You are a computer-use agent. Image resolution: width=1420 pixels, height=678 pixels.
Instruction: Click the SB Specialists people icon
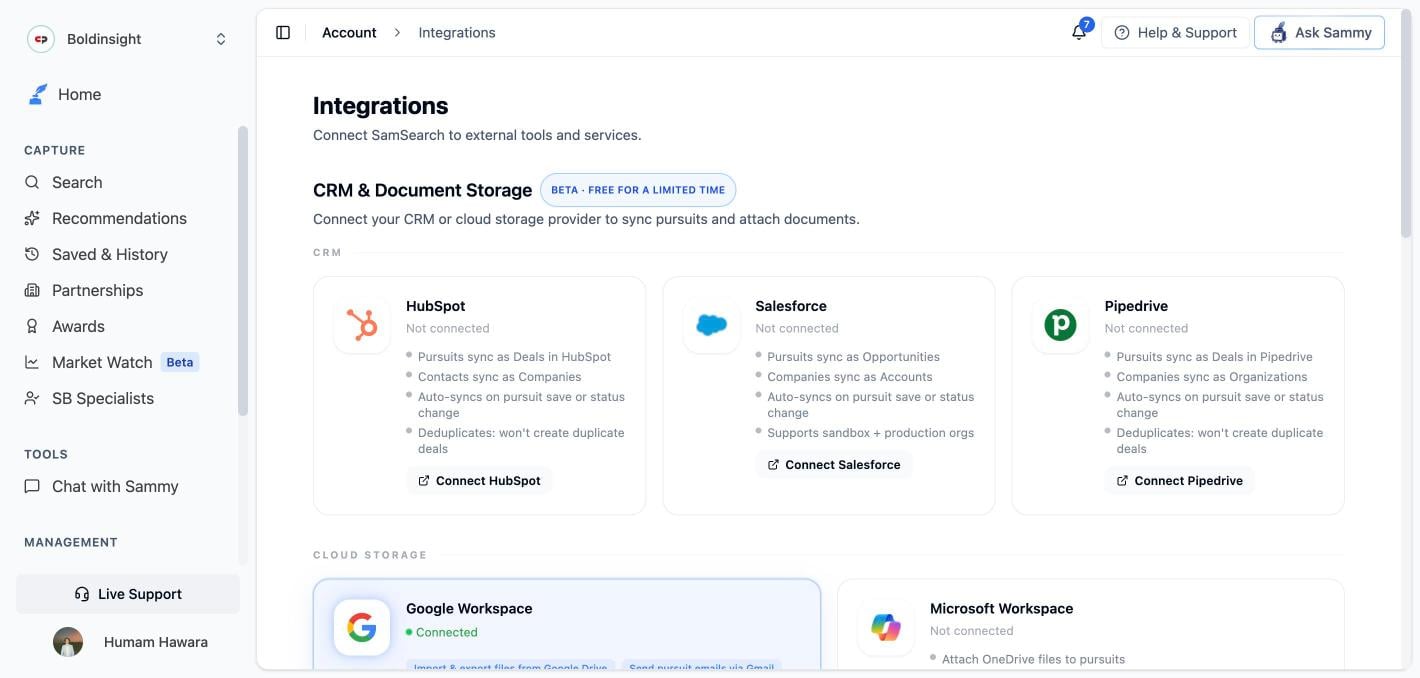click(x=32, y=398)
